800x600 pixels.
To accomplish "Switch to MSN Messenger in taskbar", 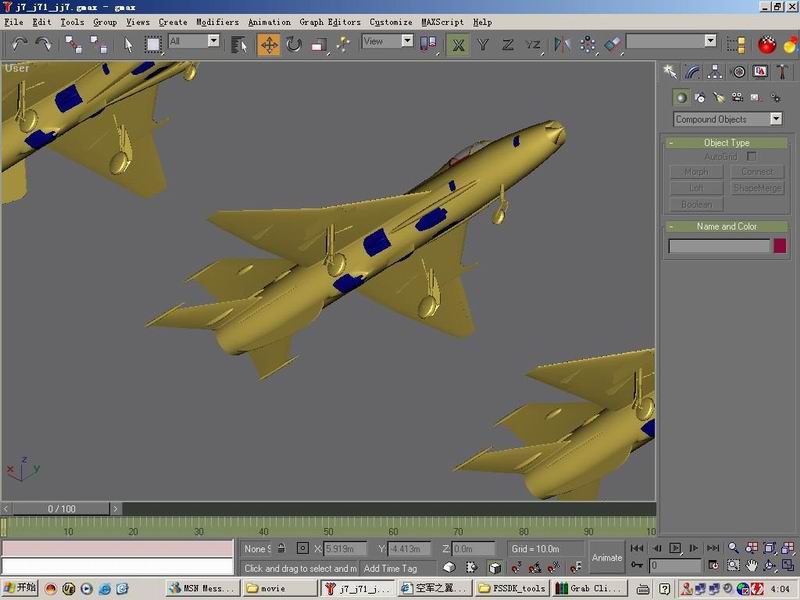I will [x=202, y=588].
